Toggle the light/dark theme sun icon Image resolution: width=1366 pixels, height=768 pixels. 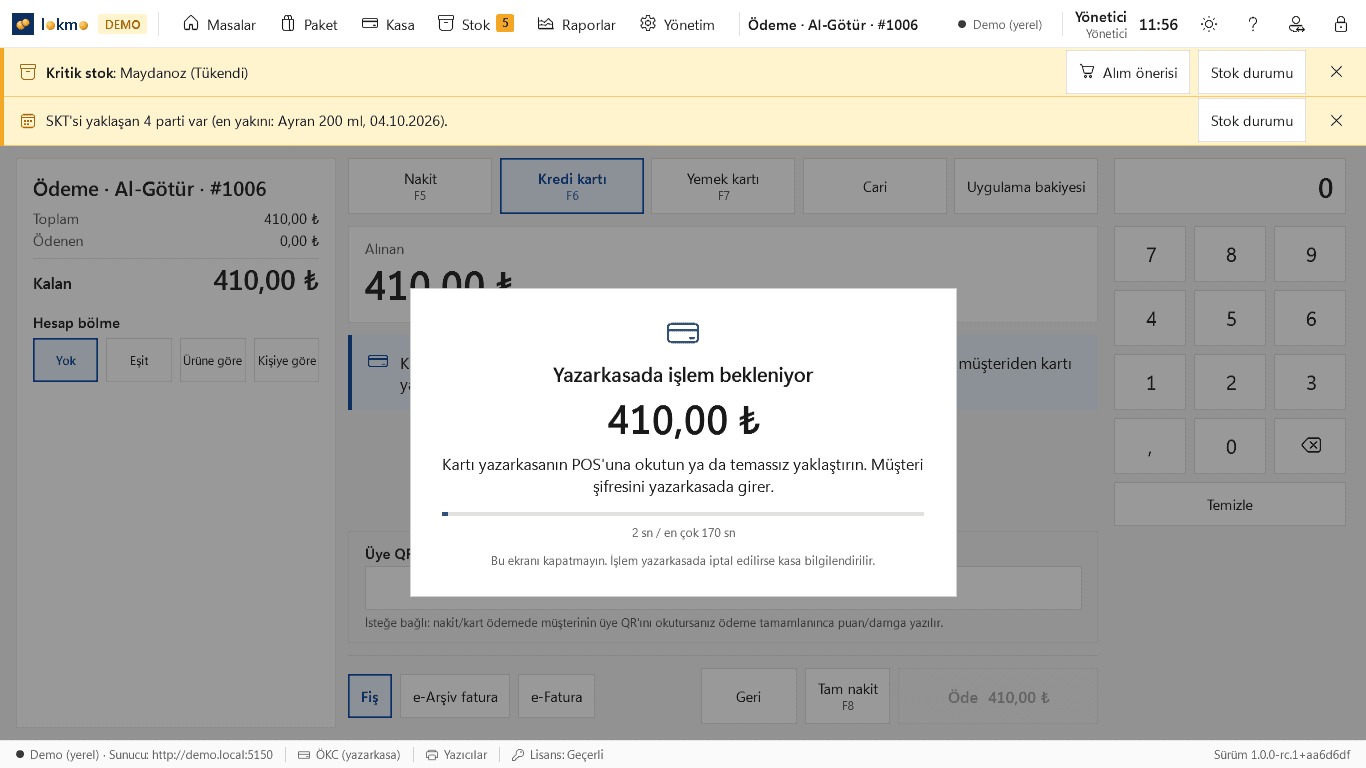[x=1209, y=24]
